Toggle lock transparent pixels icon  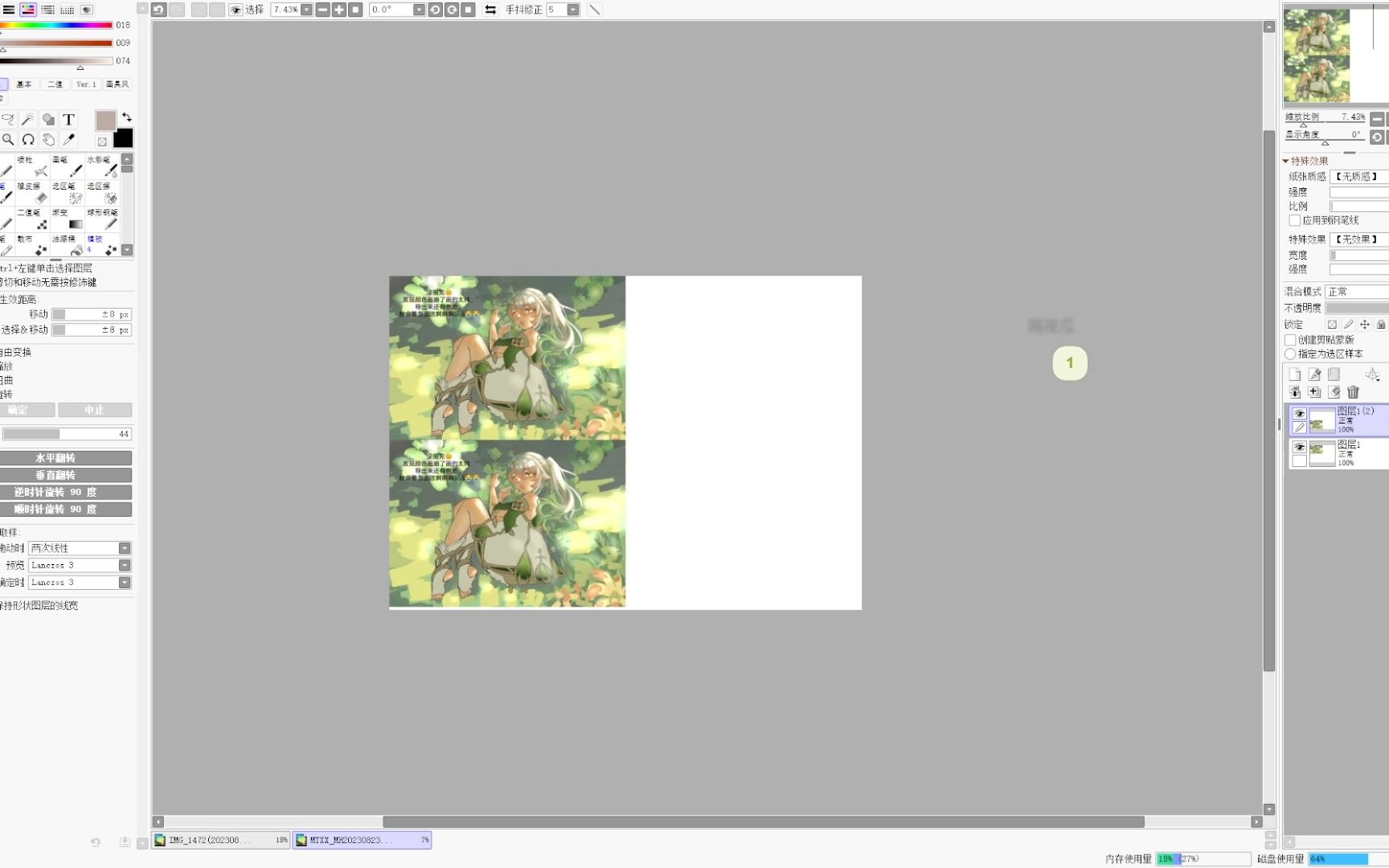point(1332,325)
